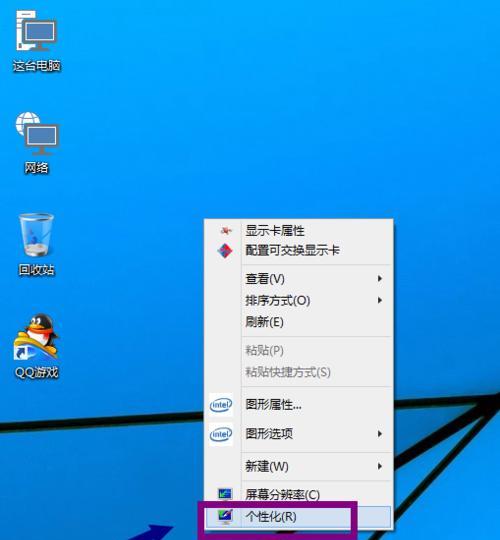The height and width of the screenshot is (540, 500).
Task: Click the diamond icon beside 配置可交换显示卡
Action: [x=225, y=250]
